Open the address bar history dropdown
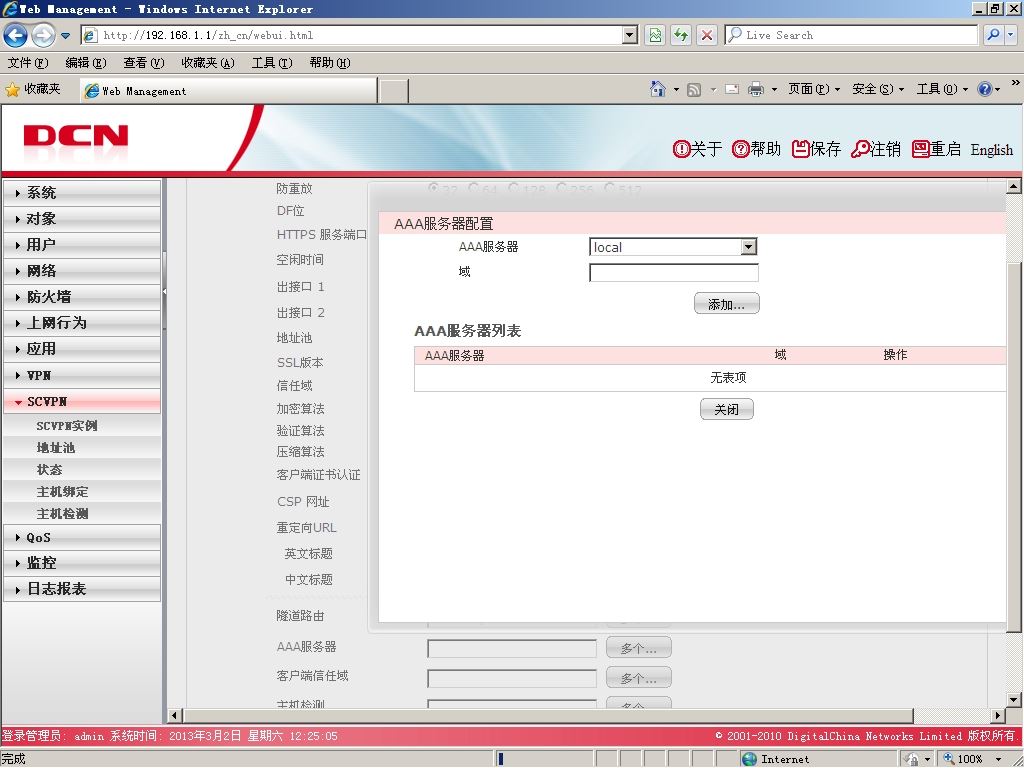This screenshot has height=768, width=1024. coord(630,35)
